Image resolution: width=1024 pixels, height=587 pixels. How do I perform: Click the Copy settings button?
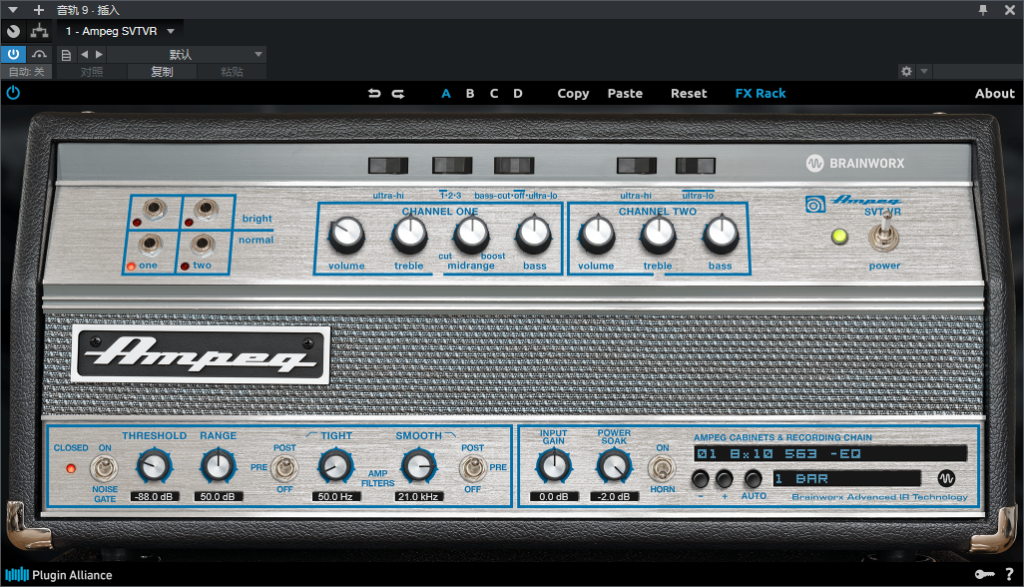pos(573,93)
